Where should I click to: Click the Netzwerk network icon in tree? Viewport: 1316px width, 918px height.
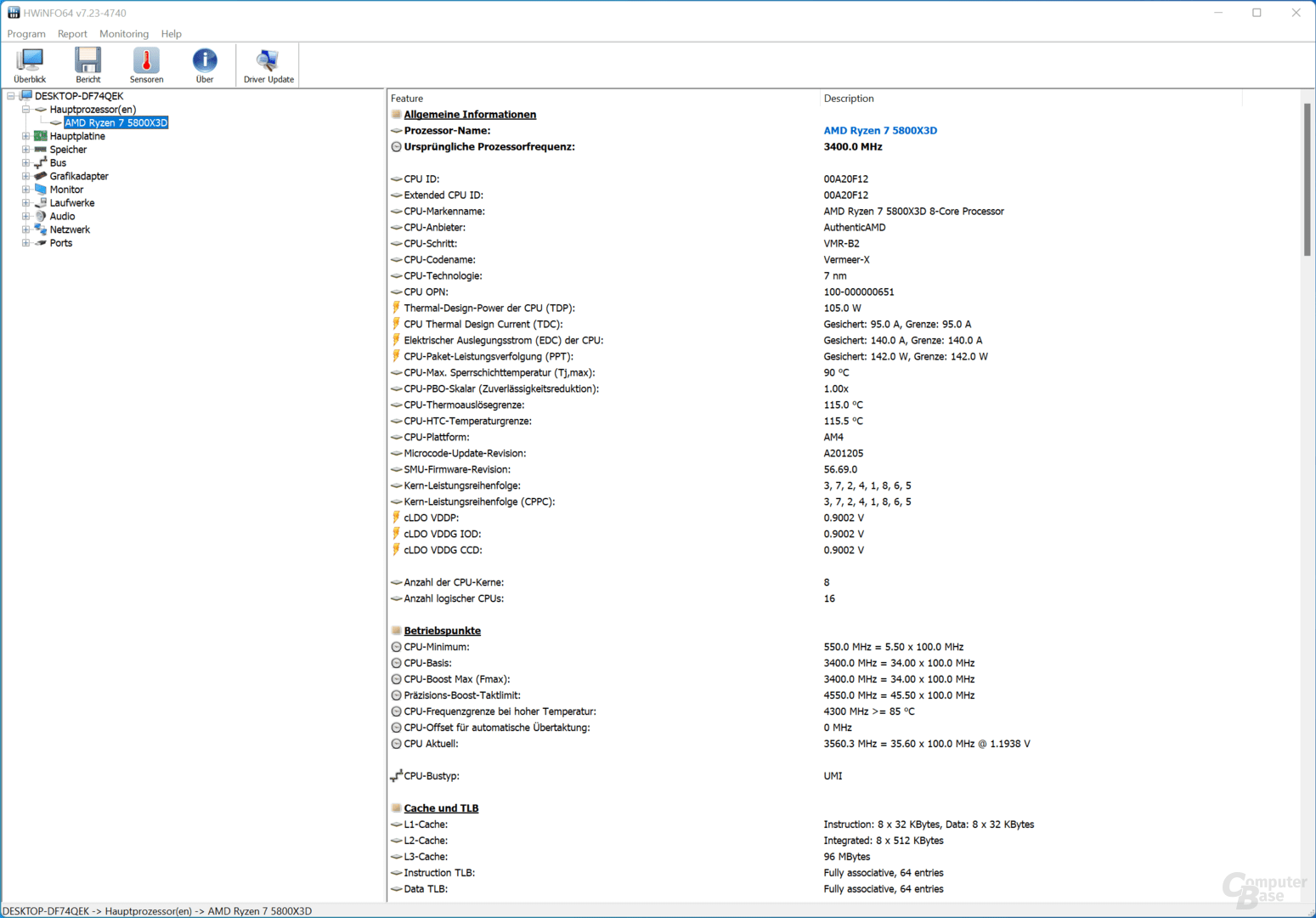[x=40, y=229]
